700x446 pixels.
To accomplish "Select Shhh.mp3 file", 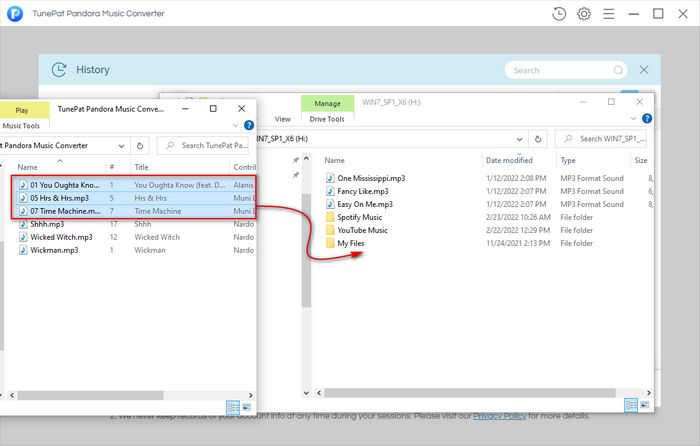I will (47, 224).
